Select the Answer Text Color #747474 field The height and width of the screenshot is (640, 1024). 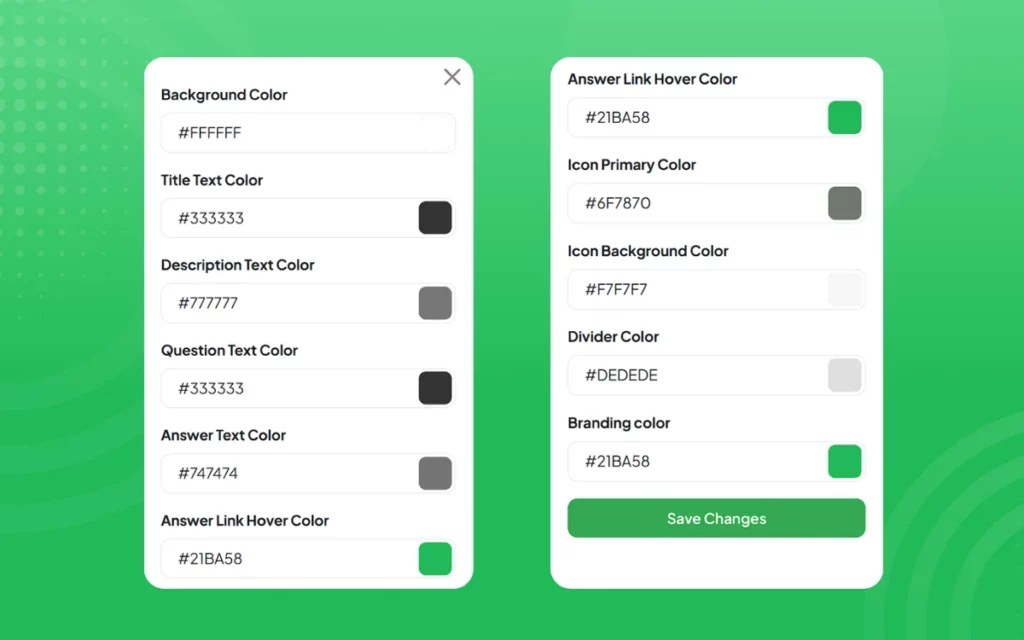pos(285,473)
